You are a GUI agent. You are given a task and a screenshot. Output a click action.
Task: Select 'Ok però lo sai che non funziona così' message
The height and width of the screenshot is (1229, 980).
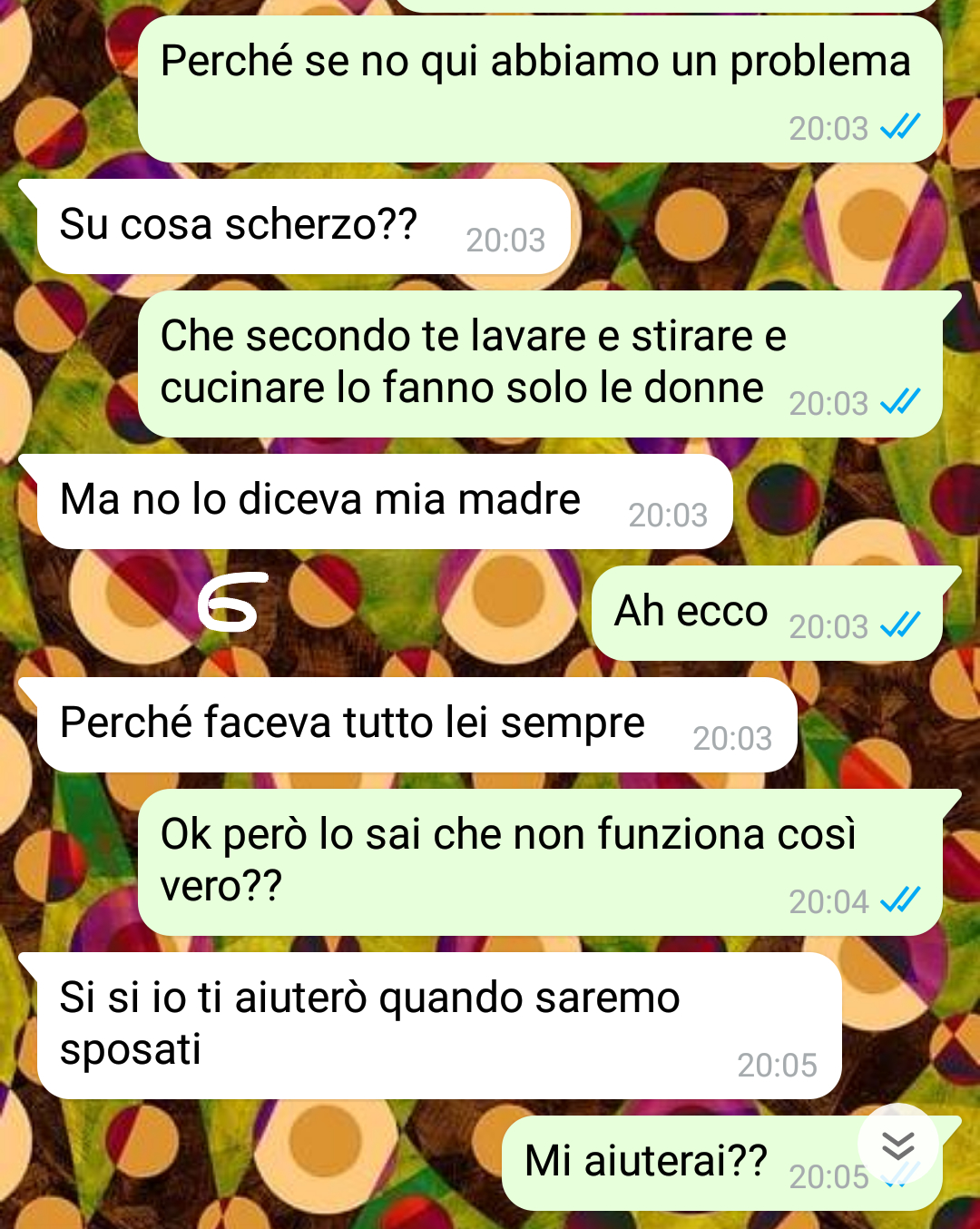pyautogui.click(x=541, y=862)
